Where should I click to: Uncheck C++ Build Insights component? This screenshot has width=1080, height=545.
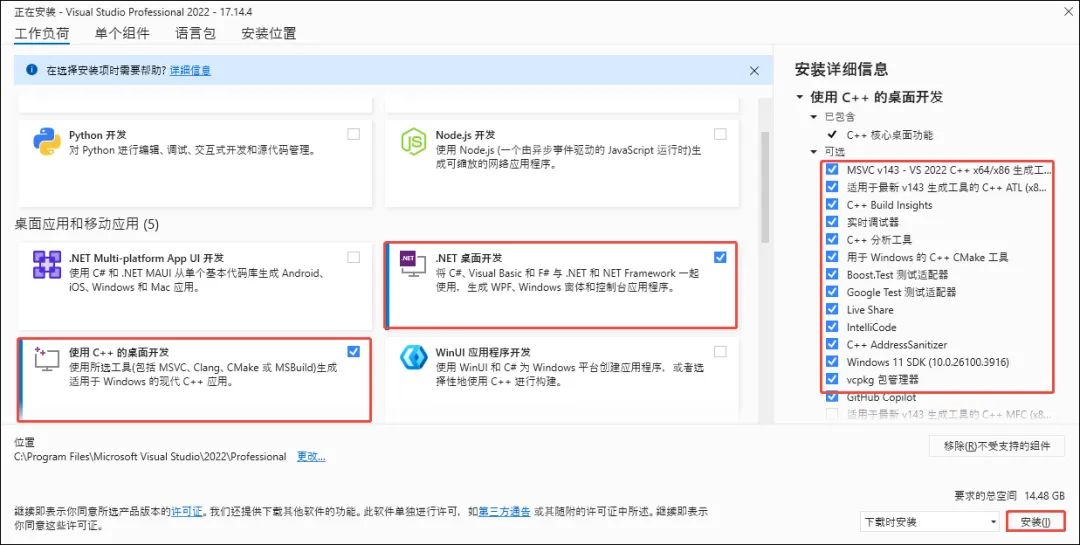(832, 205)
